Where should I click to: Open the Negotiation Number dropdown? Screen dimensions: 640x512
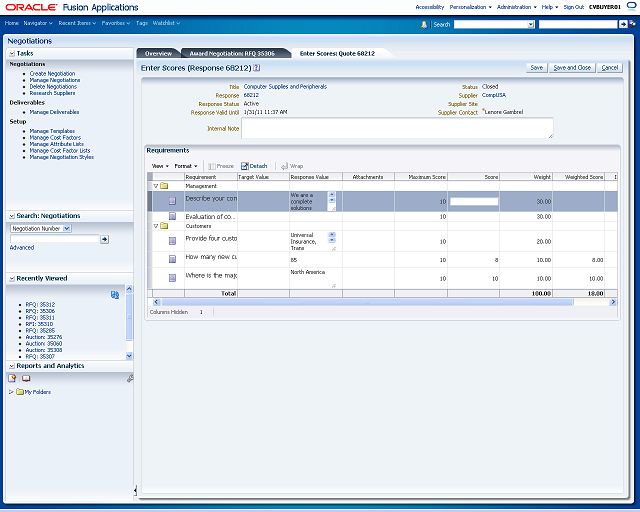click(x=67, y=228)
